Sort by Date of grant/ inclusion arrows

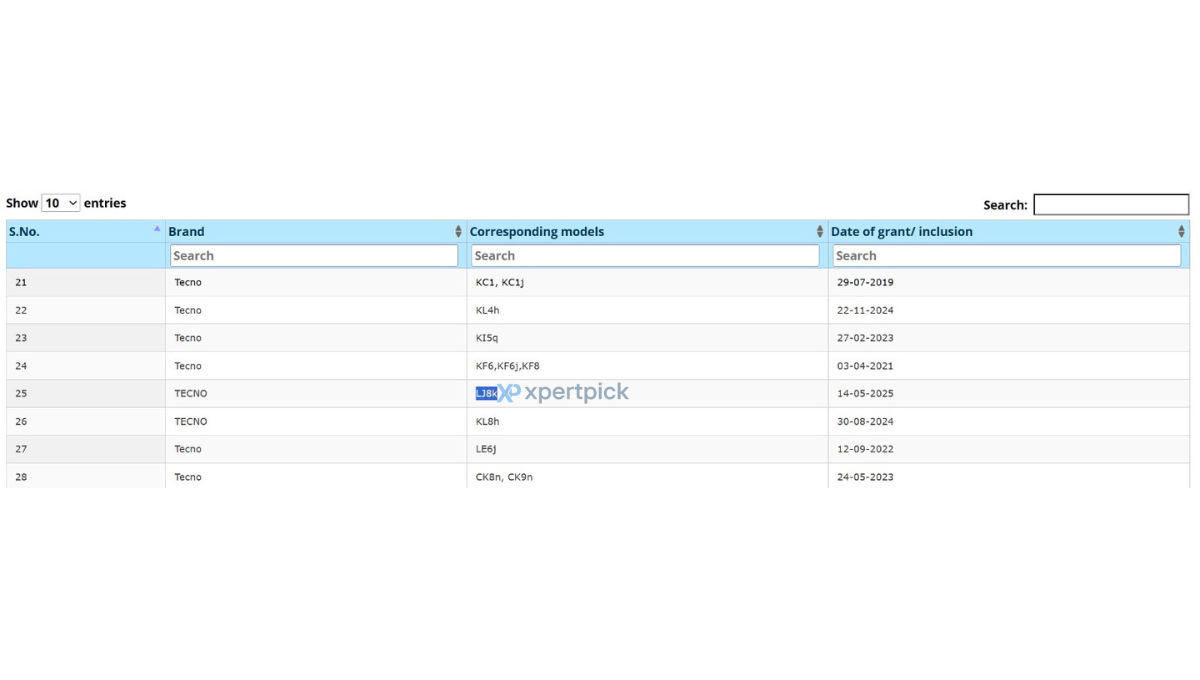[x=1182, y=232]
